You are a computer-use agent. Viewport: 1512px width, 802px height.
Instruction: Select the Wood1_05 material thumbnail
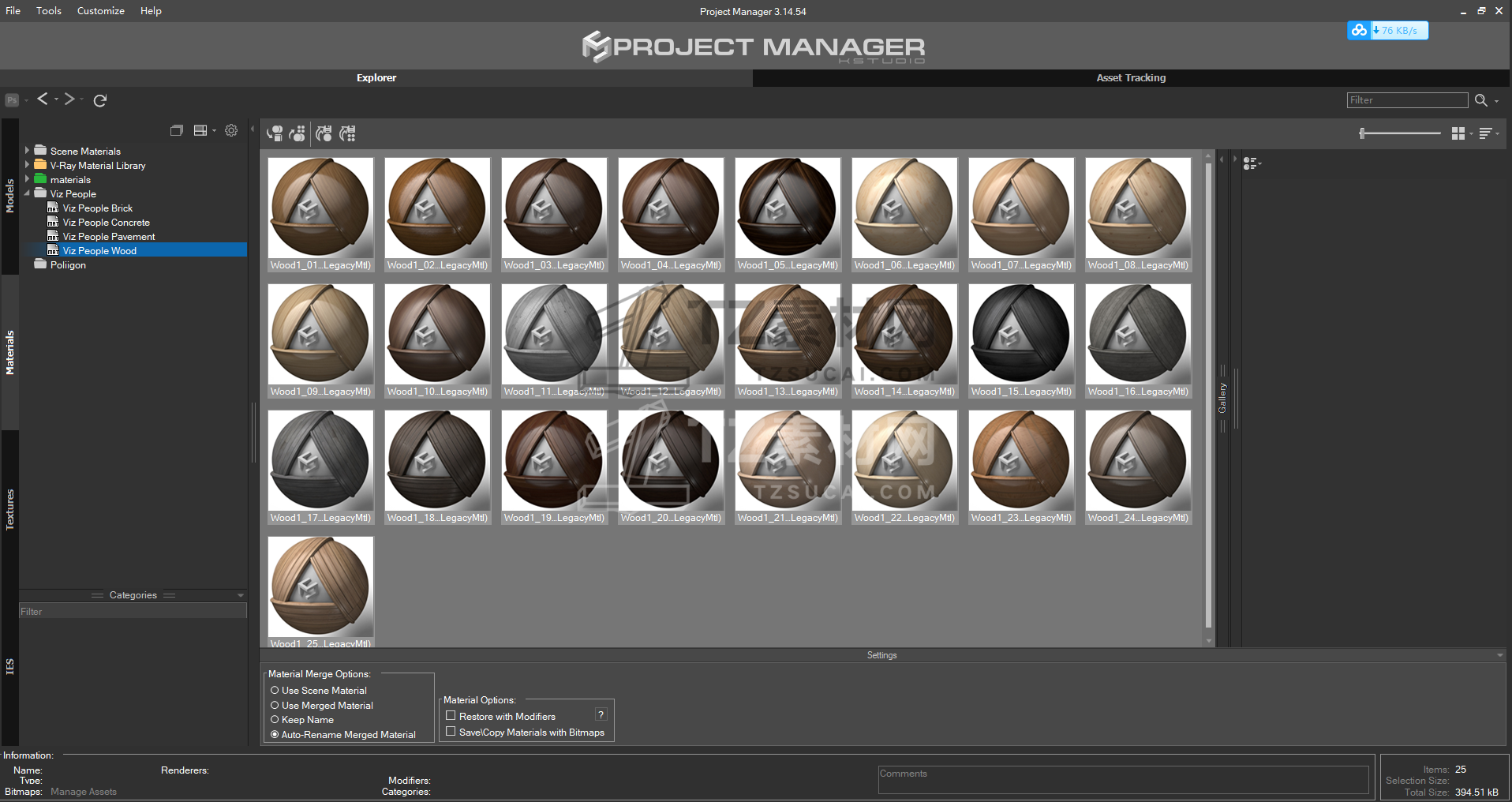pos(788,215)
